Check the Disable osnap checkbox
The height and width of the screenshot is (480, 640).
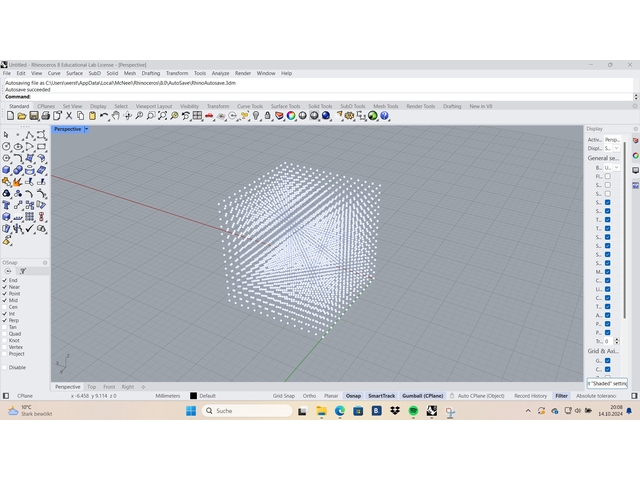pos(5,367)
